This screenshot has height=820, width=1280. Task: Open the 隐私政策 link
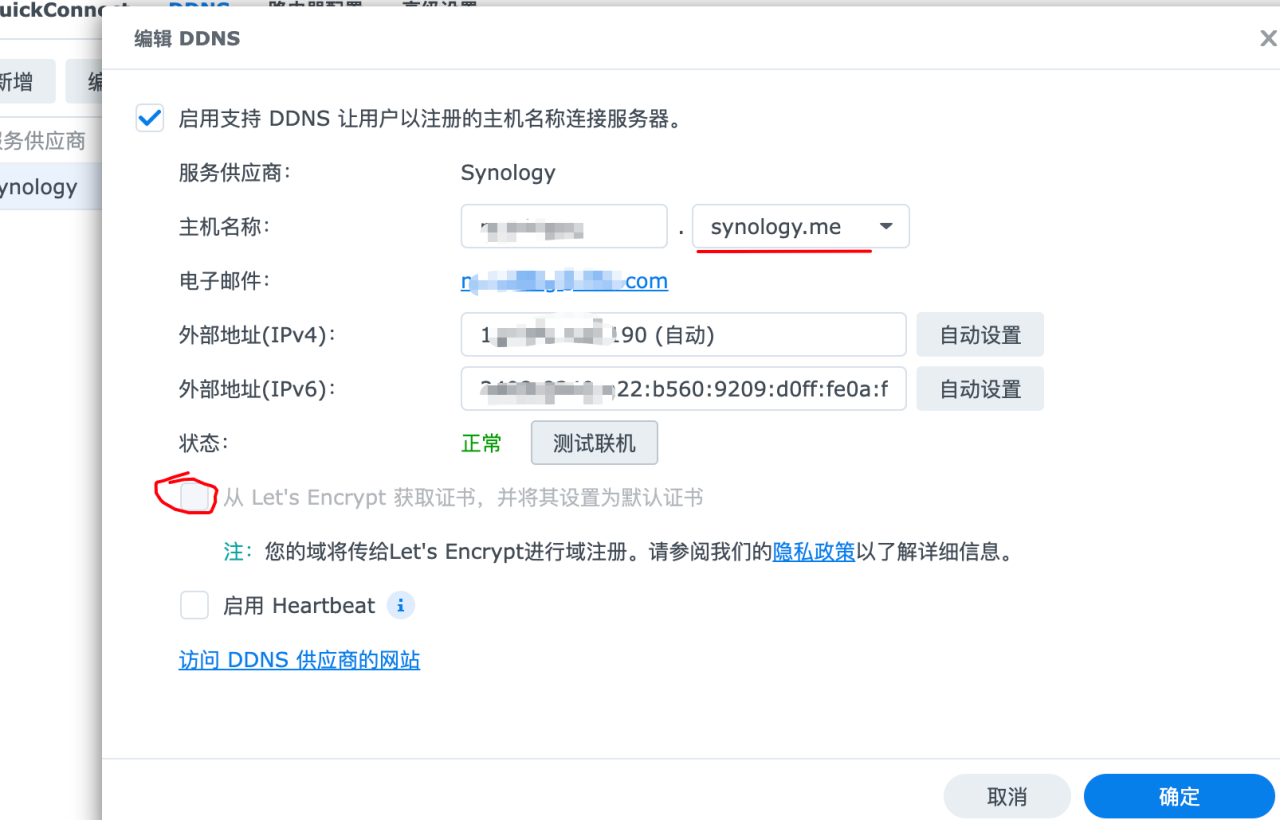click(814, 551)
